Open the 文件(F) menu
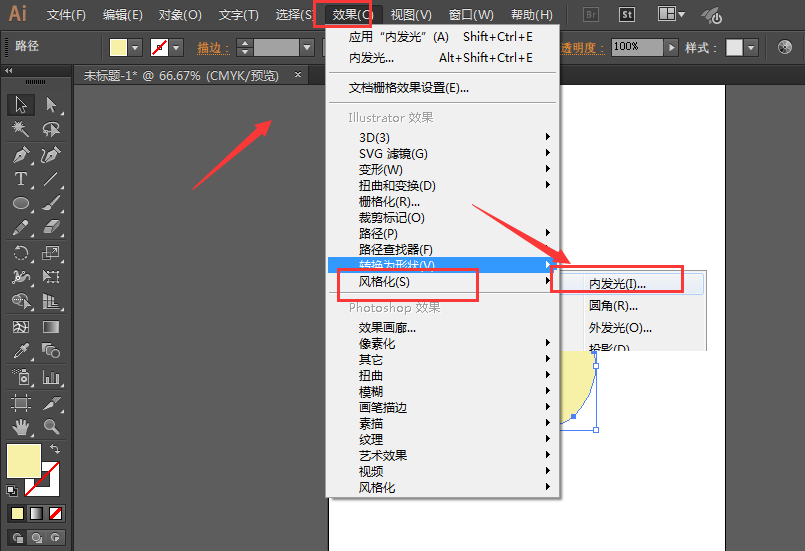 [66, 15]
